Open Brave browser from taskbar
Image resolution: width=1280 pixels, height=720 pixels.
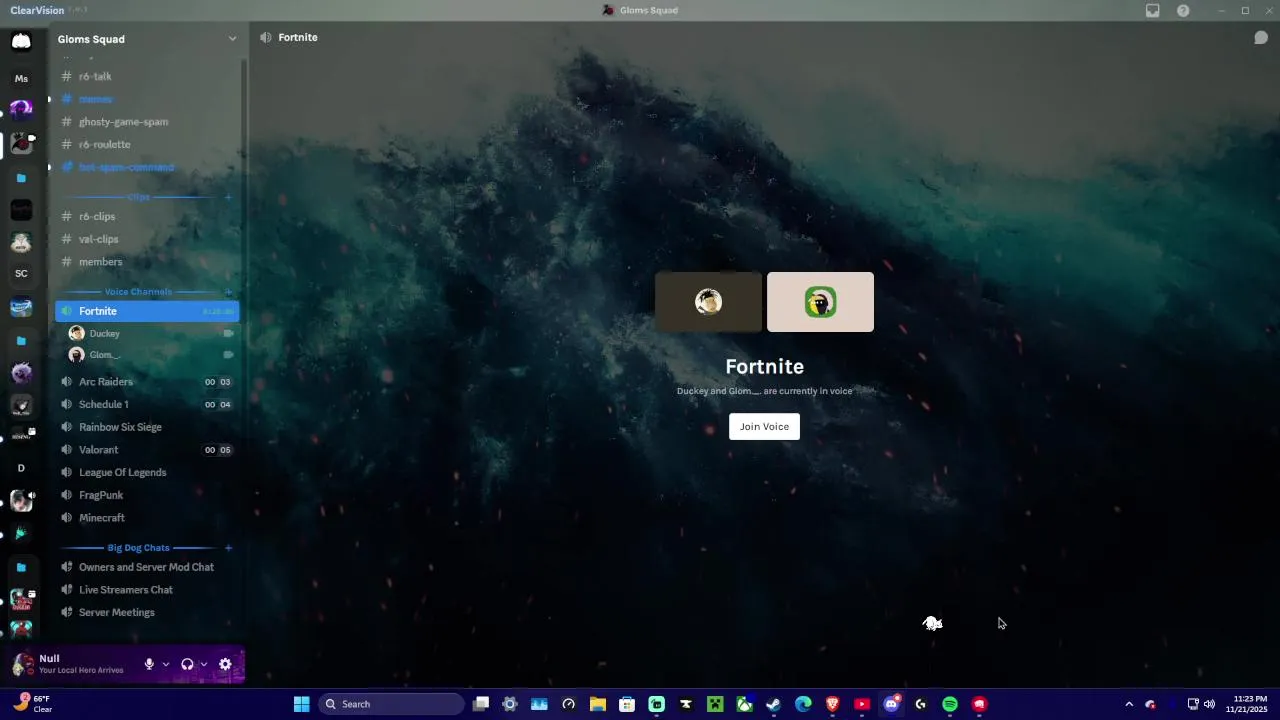click(832, 704)
